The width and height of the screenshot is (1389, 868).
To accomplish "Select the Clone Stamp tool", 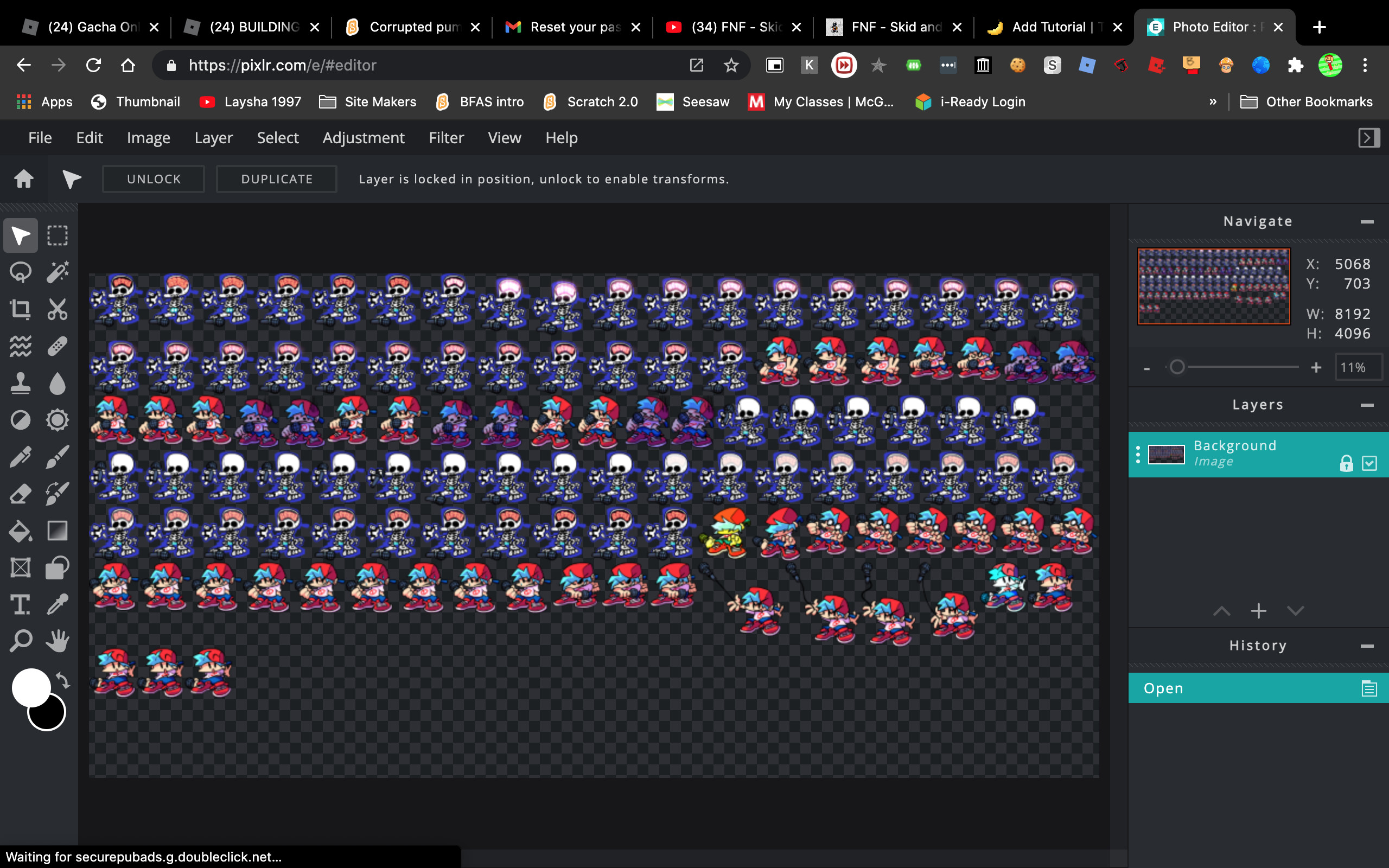I will coord(21,383).
